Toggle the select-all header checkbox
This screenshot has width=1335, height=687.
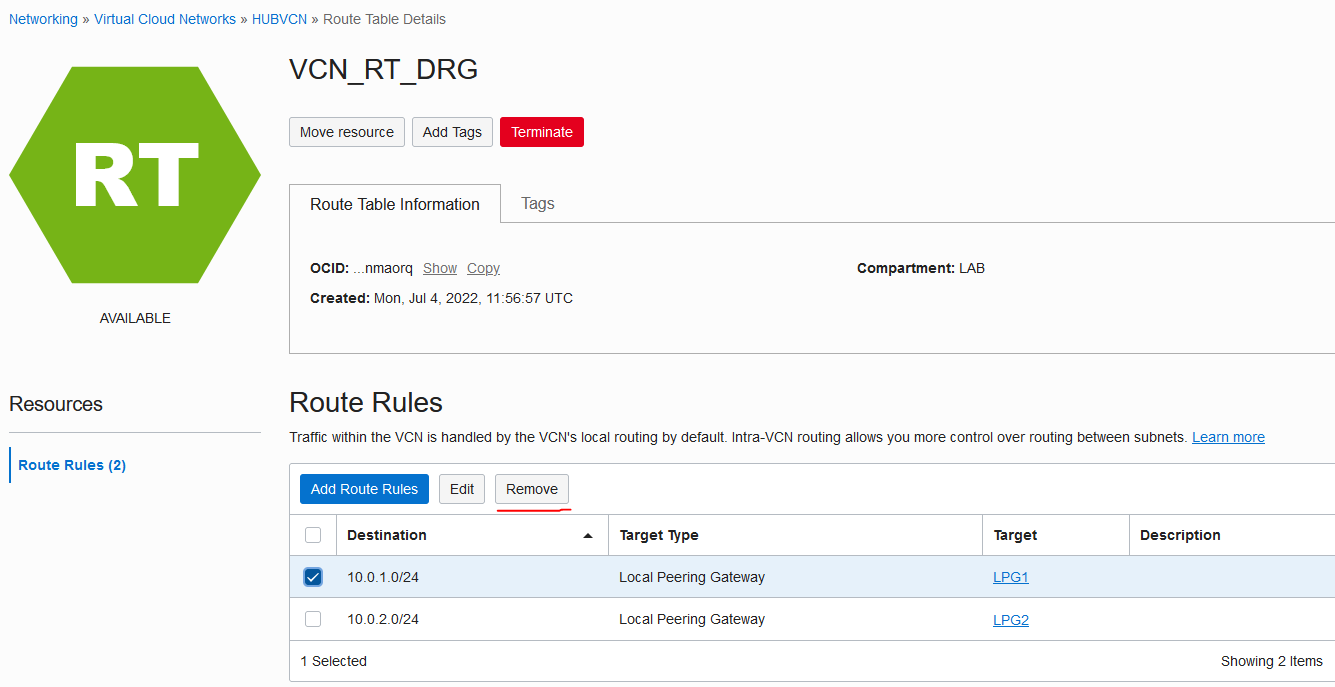(313, 535)
